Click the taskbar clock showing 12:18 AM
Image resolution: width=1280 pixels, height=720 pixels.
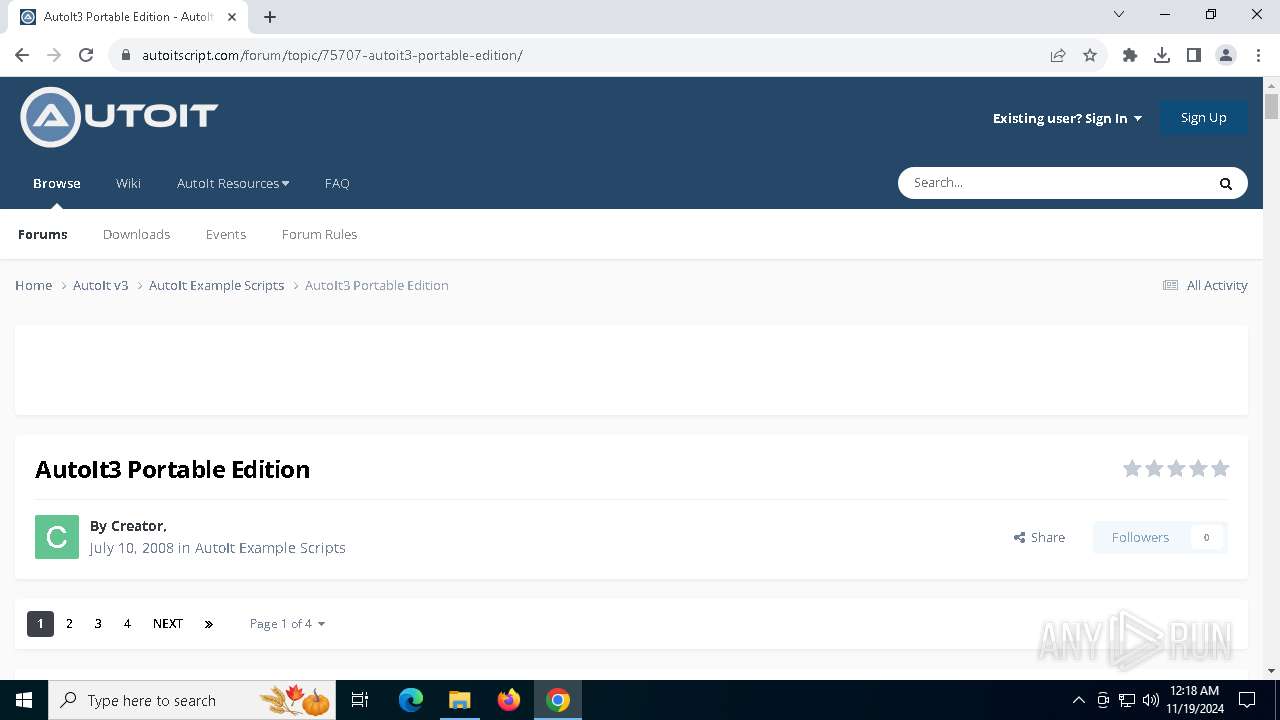point(1194,700)
